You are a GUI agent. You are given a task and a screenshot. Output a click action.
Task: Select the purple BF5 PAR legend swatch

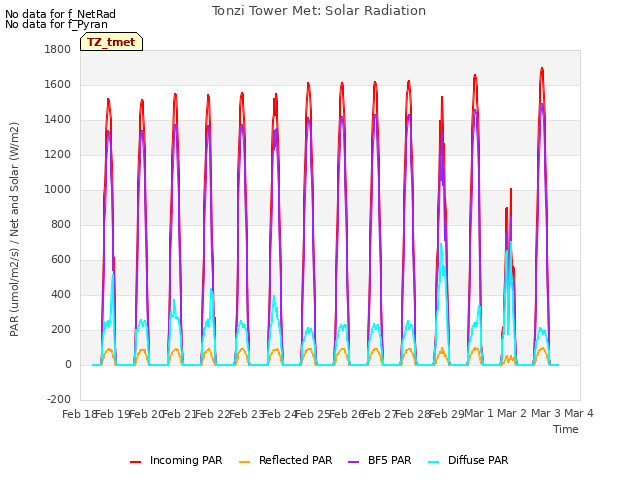tap(353, 462)
